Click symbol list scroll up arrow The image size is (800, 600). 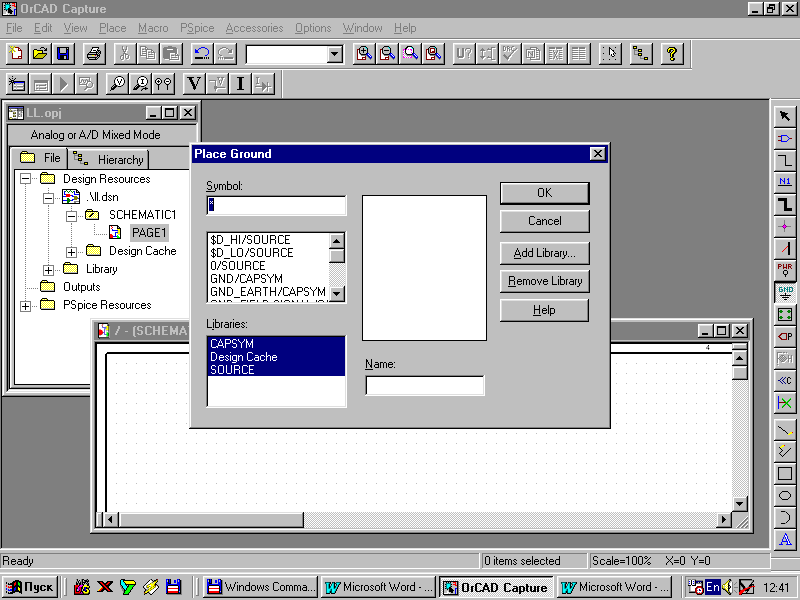coord(337,241)
